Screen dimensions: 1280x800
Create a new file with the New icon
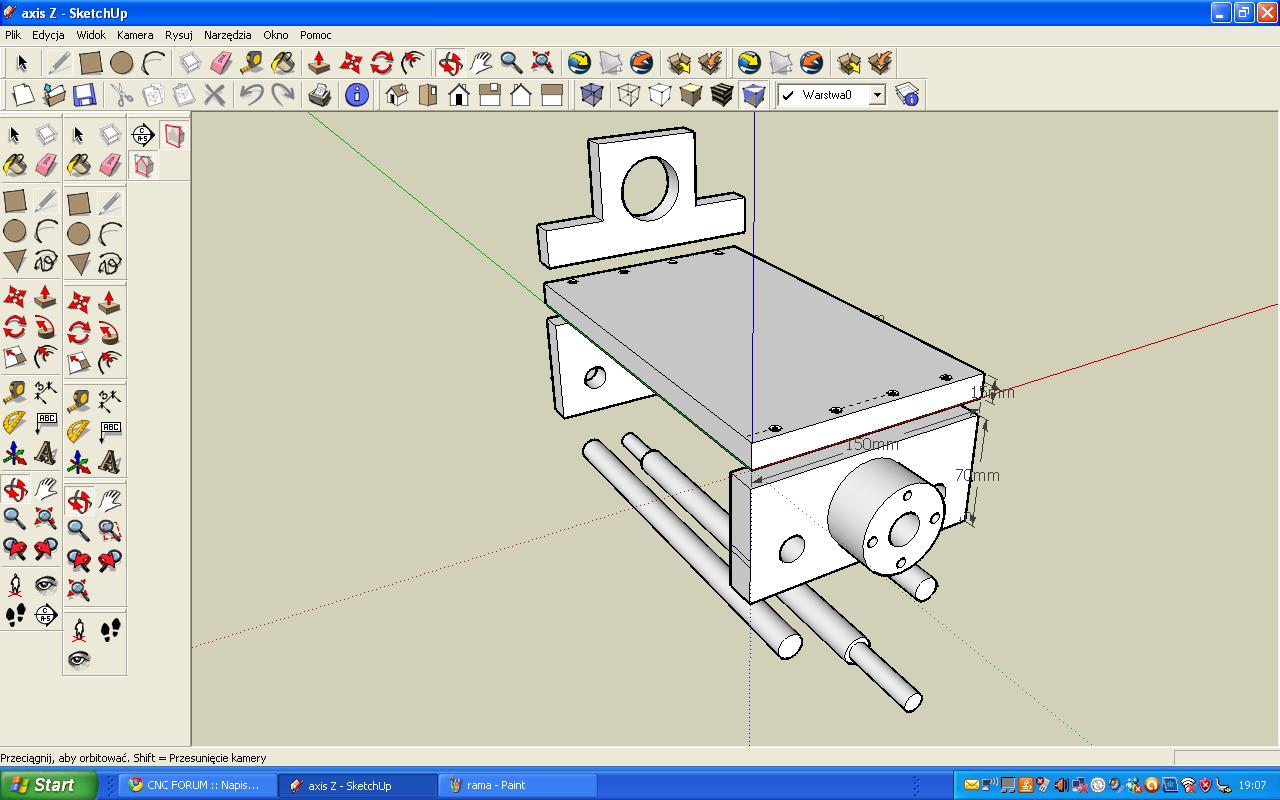coord(23,95)
